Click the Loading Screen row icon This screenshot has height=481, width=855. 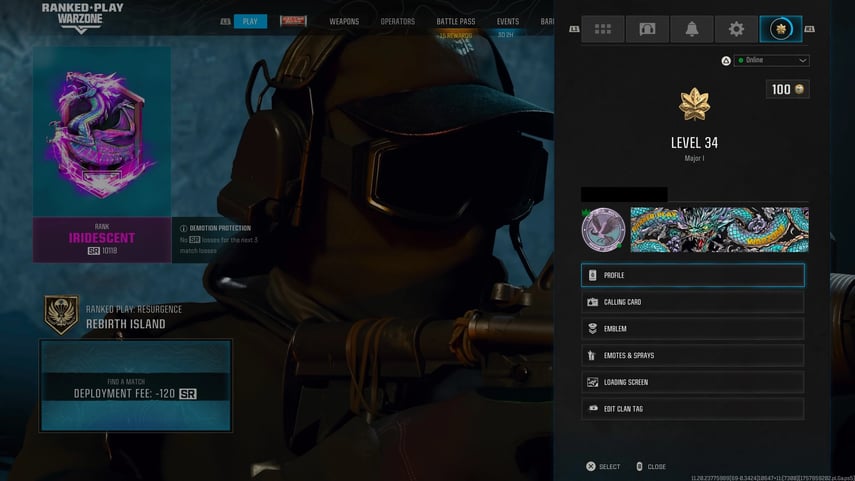[593, 382]
